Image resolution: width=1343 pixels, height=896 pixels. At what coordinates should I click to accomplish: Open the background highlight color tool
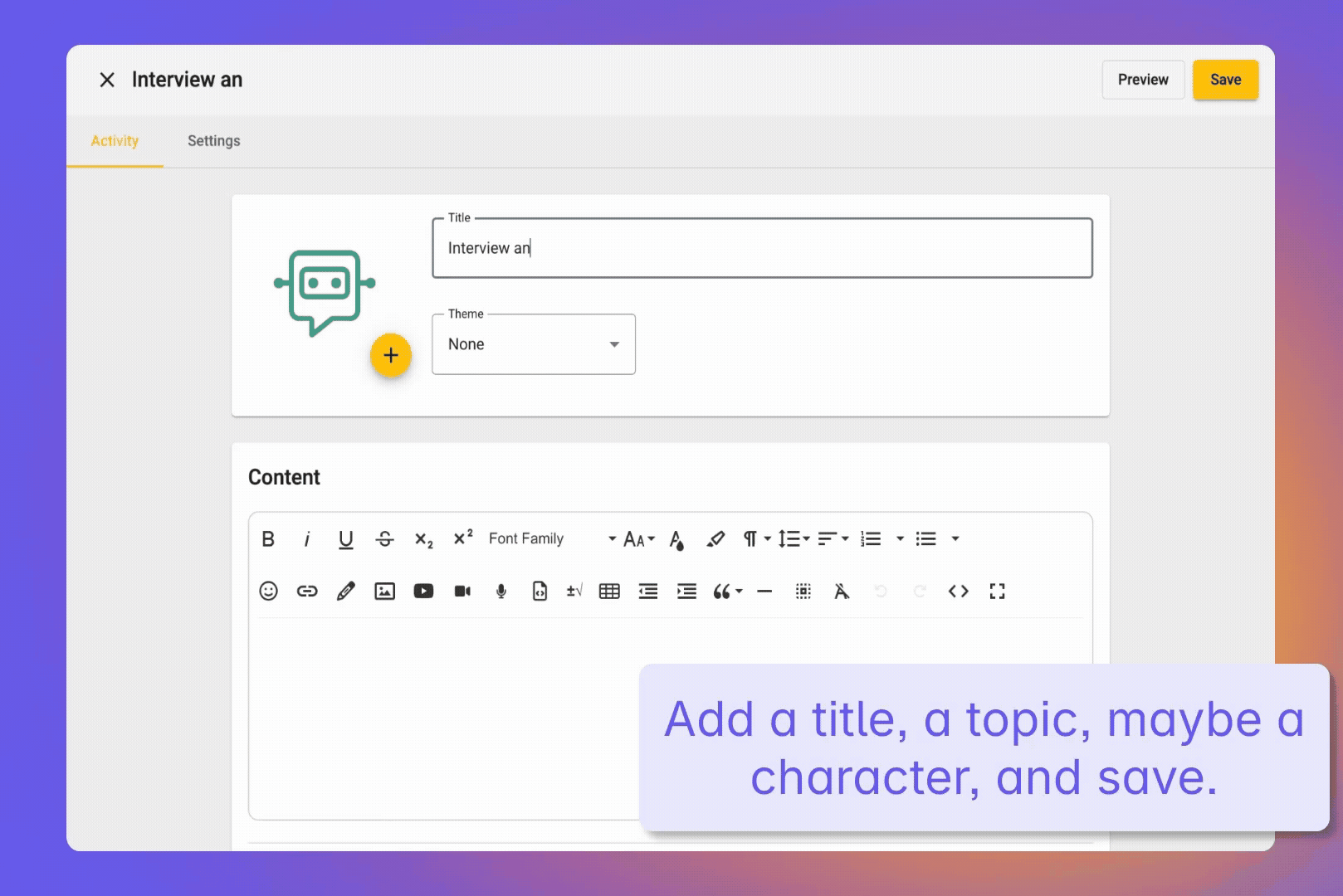[715, 539]
